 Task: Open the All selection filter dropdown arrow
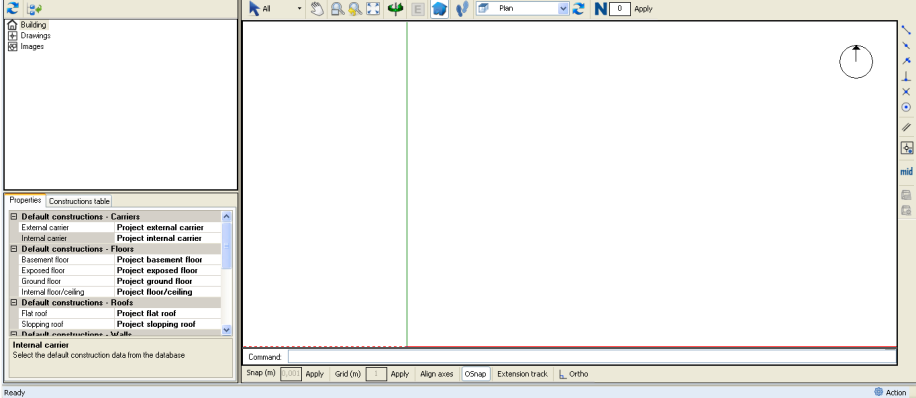click(300, 9)
